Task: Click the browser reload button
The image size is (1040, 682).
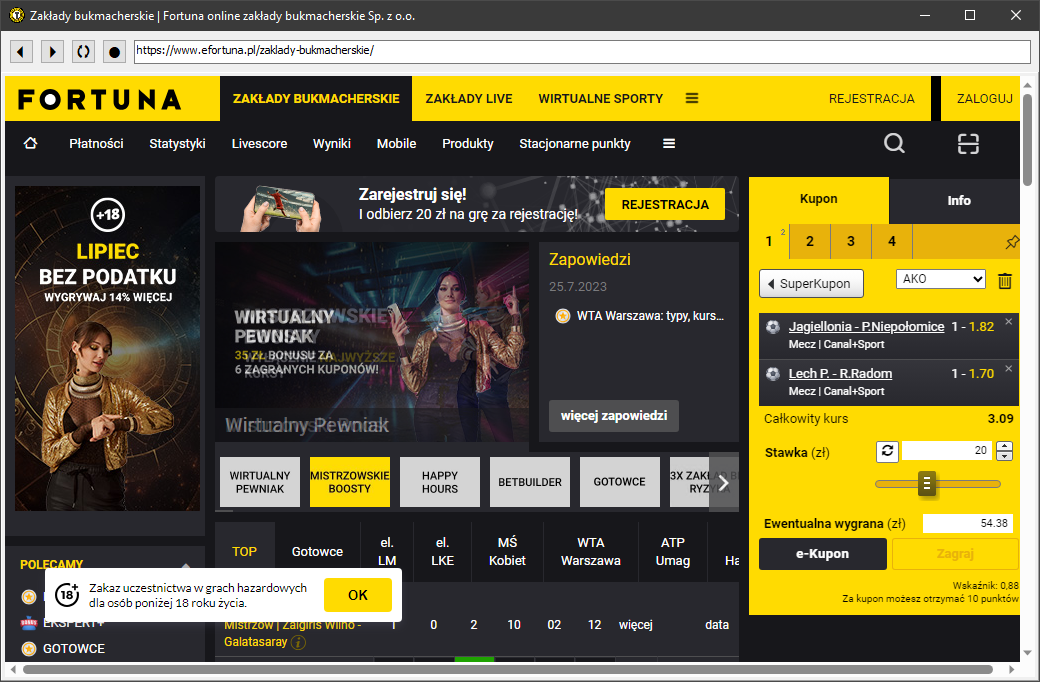Action: 83,51
